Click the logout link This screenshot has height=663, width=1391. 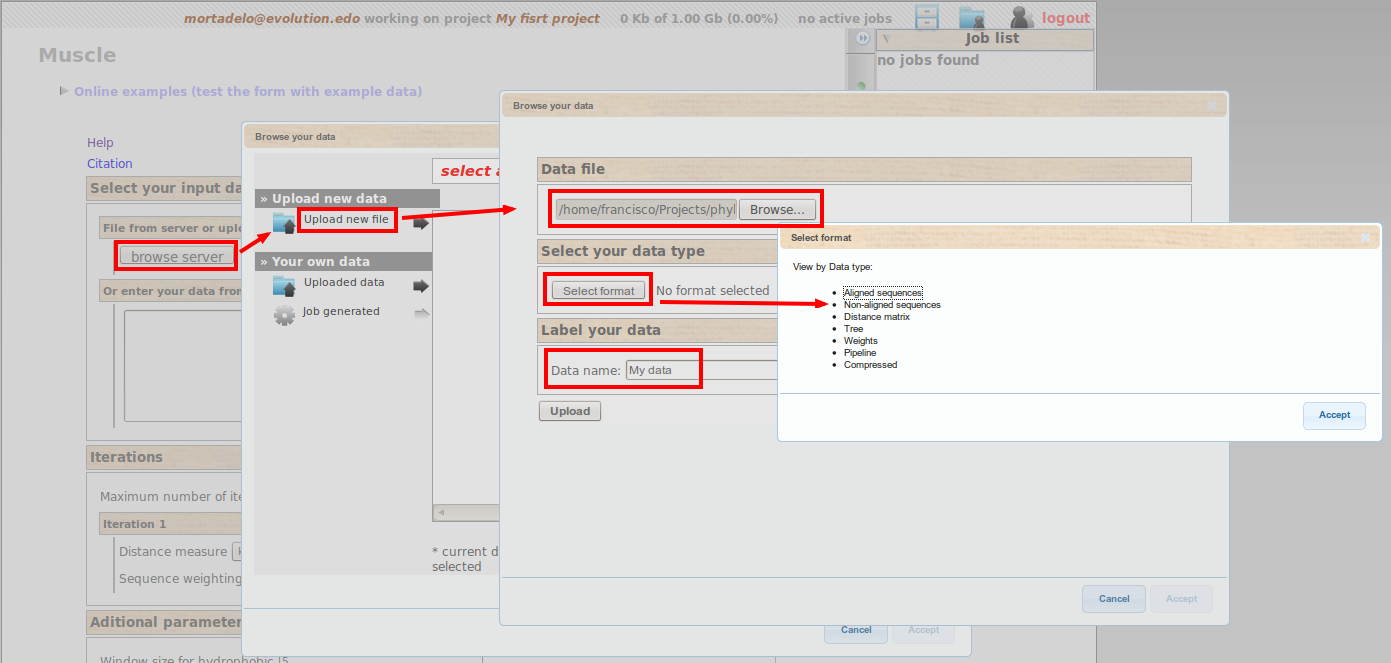1065,18
